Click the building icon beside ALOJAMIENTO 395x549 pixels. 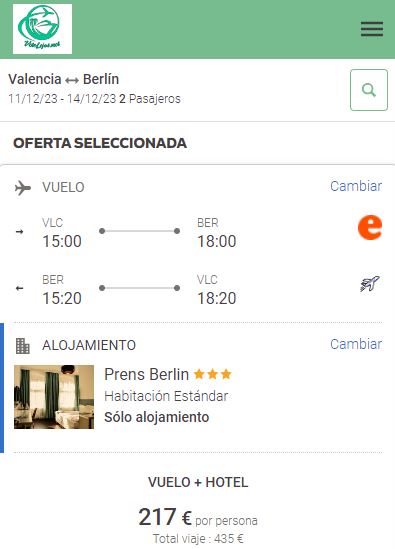23,346
